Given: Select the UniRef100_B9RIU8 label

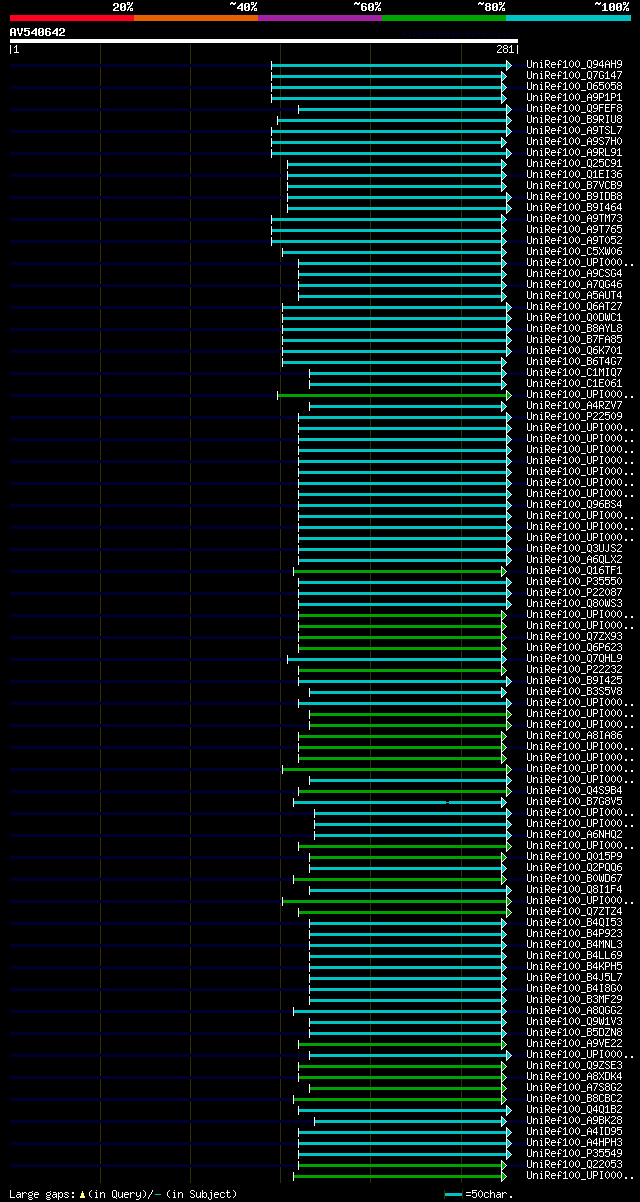Looking at the screenshot, I should (x=574, y=119).
